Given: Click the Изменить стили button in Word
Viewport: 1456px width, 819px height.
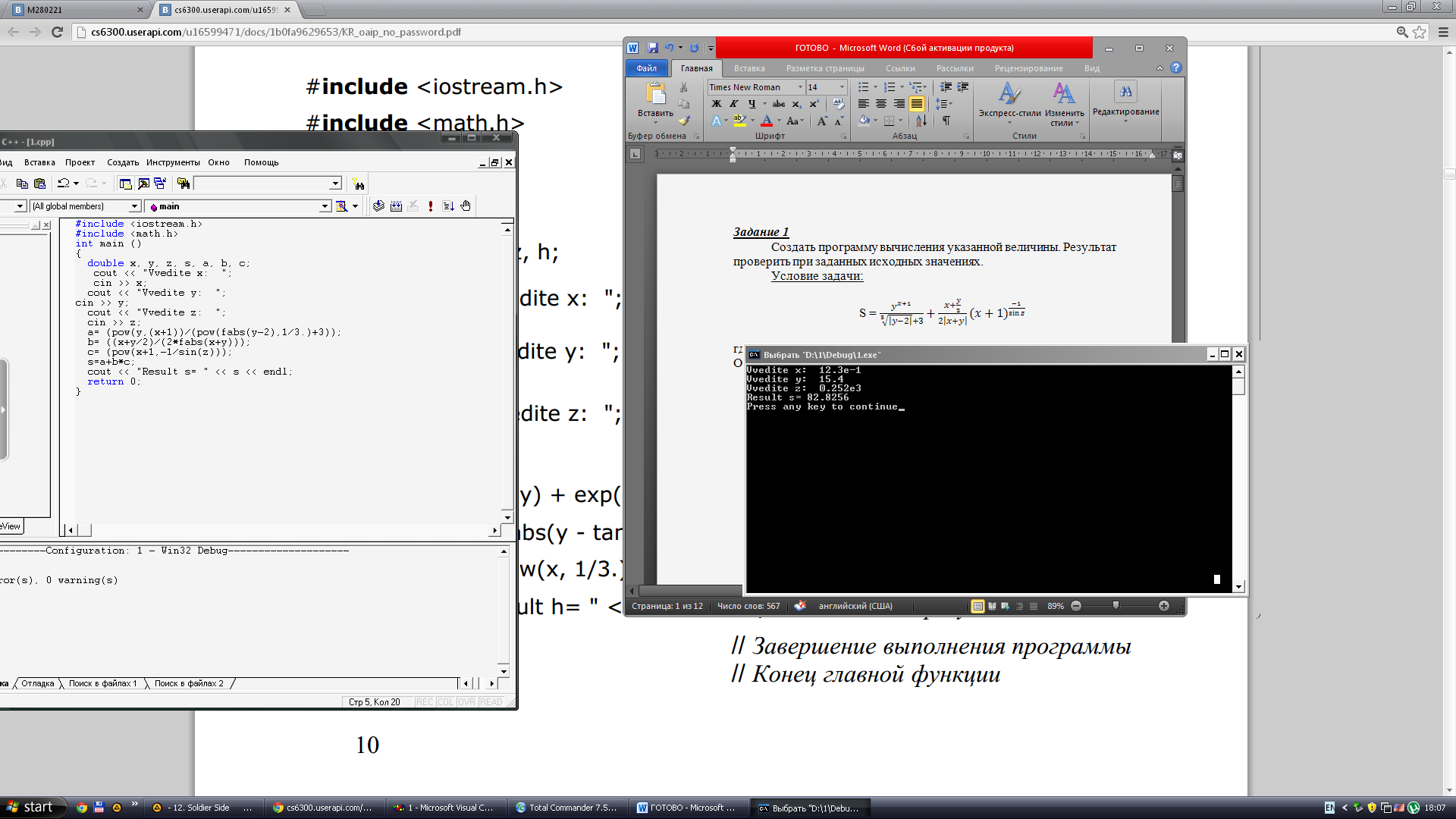Looking at the screenshot, I should (x=1064, y=103).
